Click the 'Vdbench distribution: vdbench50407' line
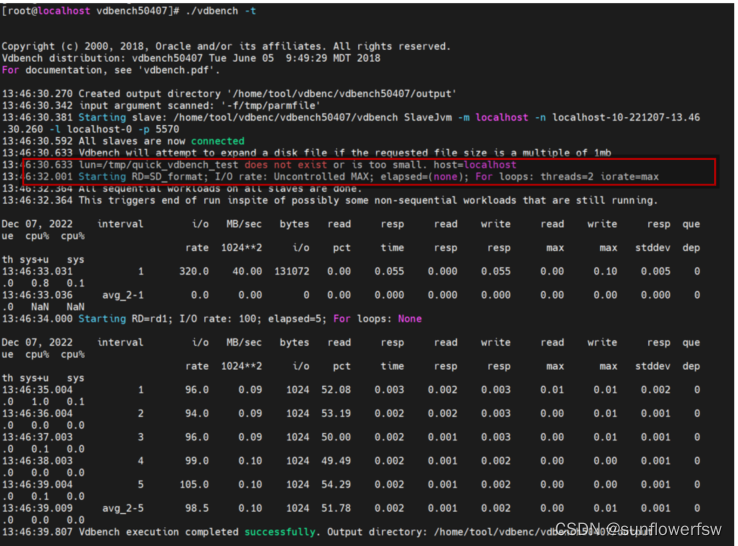Screen dimensions: 738x546 tap(191, 58)
